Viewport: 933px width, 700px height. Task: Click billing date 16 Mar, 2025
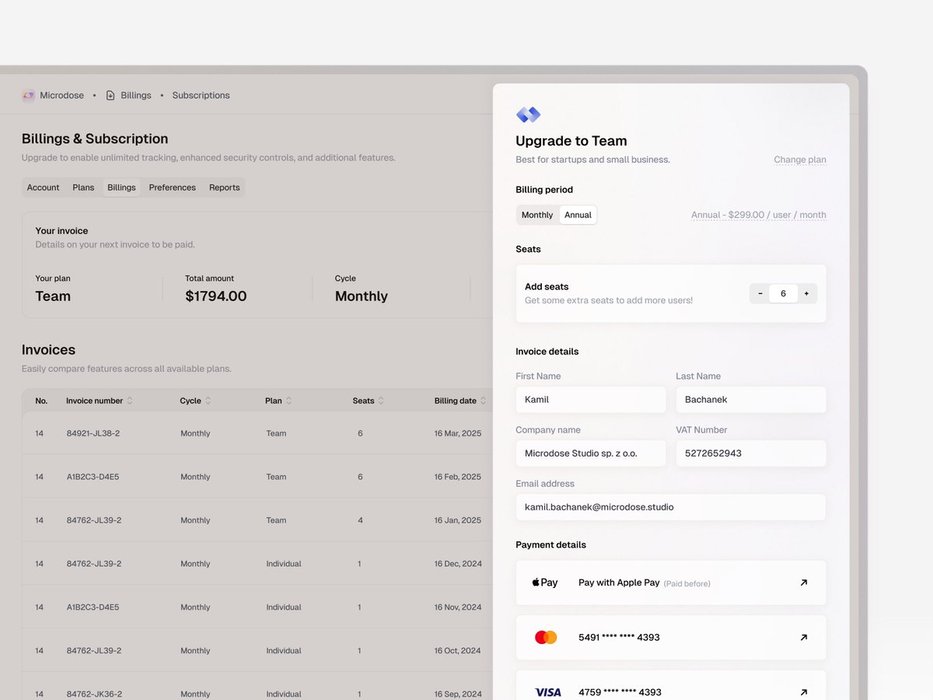[458, 433]
